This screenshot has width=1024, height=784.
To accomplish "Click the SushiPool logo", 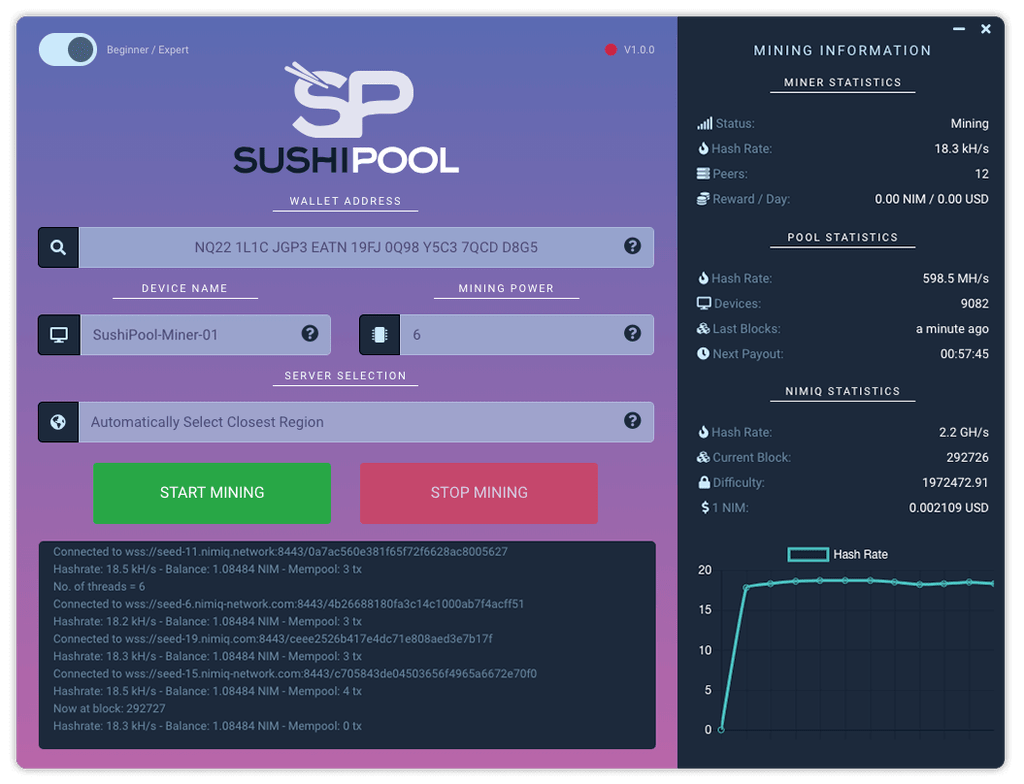I will [x=346, y=118].
